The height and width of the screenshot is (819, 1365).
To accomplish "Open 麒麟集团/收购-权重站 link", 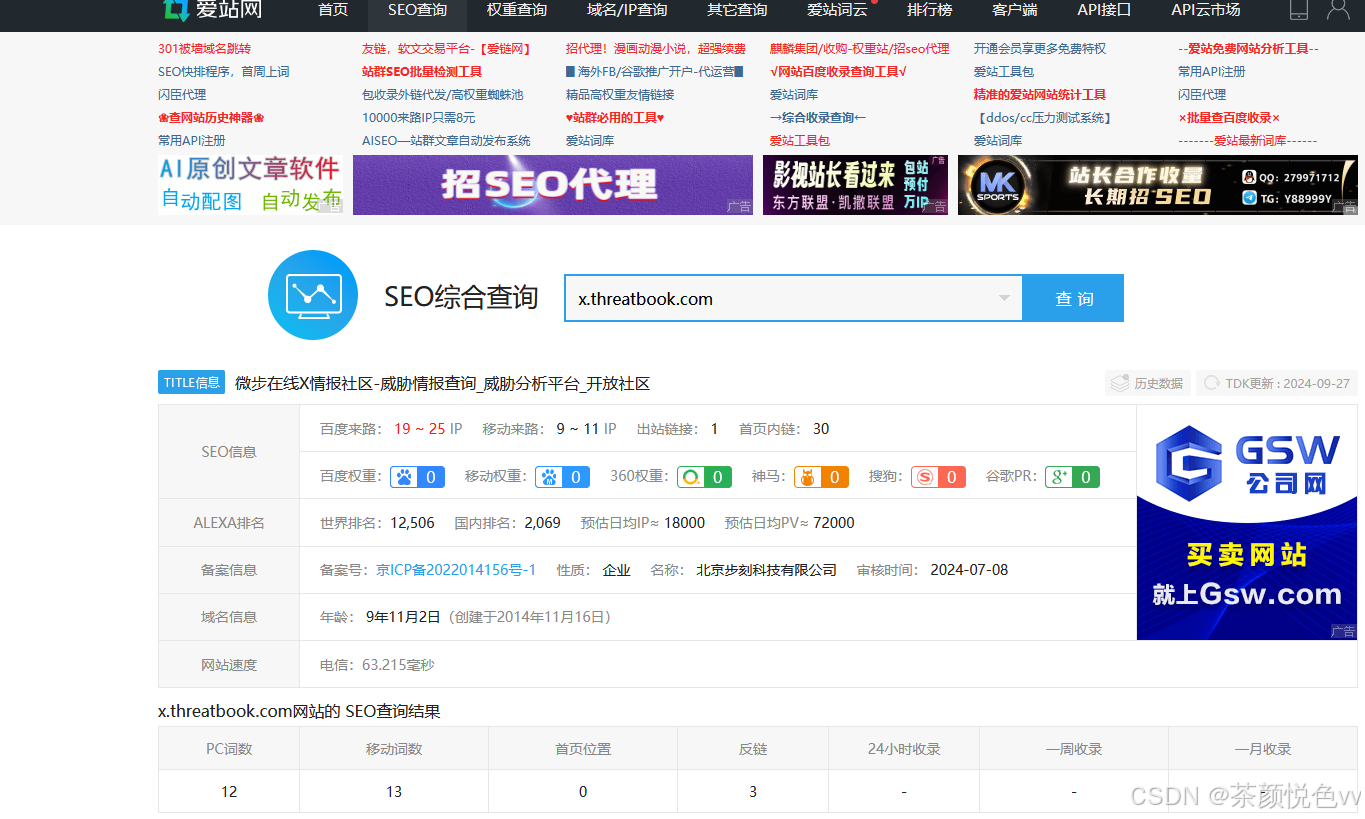I will coord(860,49).
